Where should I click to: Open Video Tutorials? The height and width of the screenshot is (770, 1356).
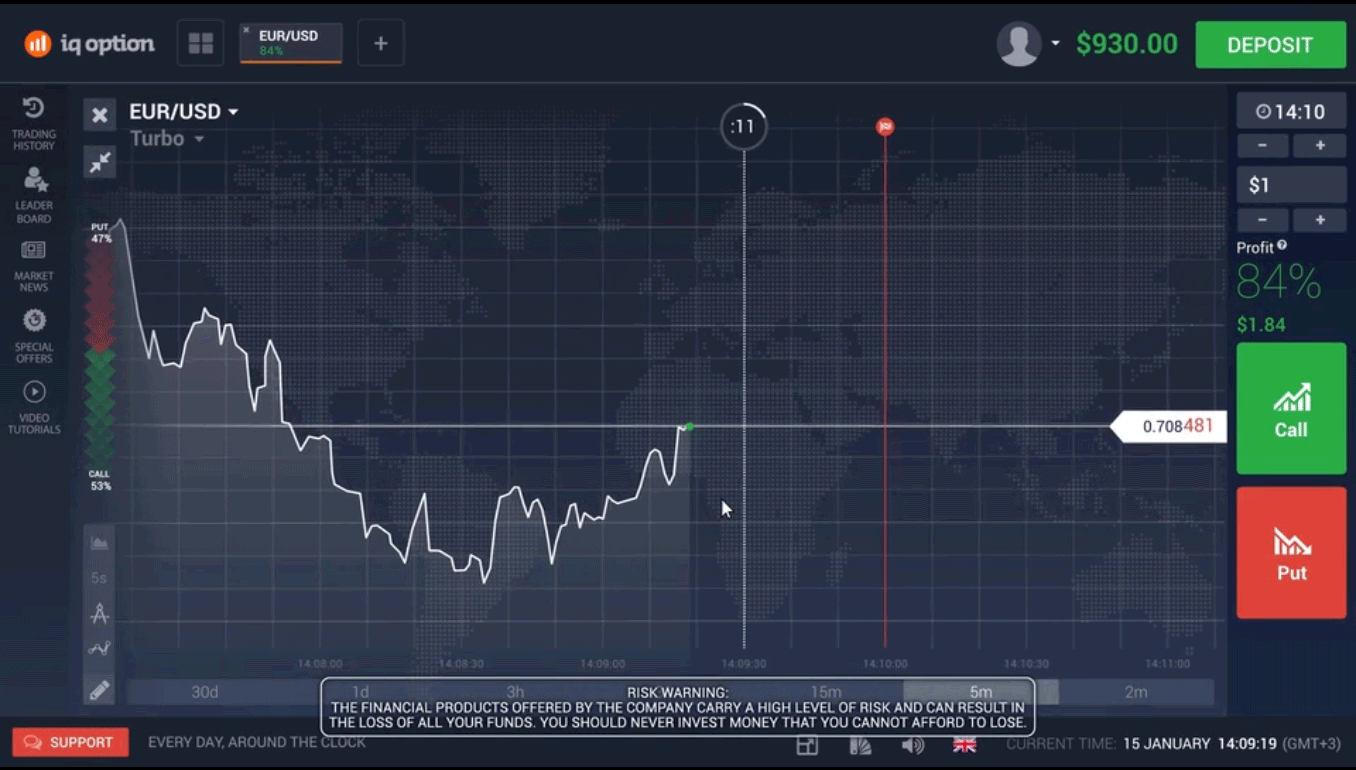point(34,408)
